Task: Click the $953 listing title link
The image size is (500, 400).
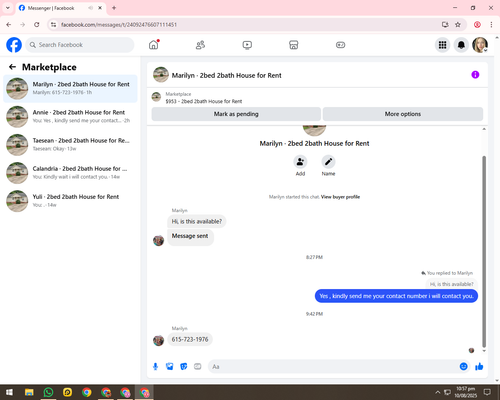Action: [x=204, y=101]
